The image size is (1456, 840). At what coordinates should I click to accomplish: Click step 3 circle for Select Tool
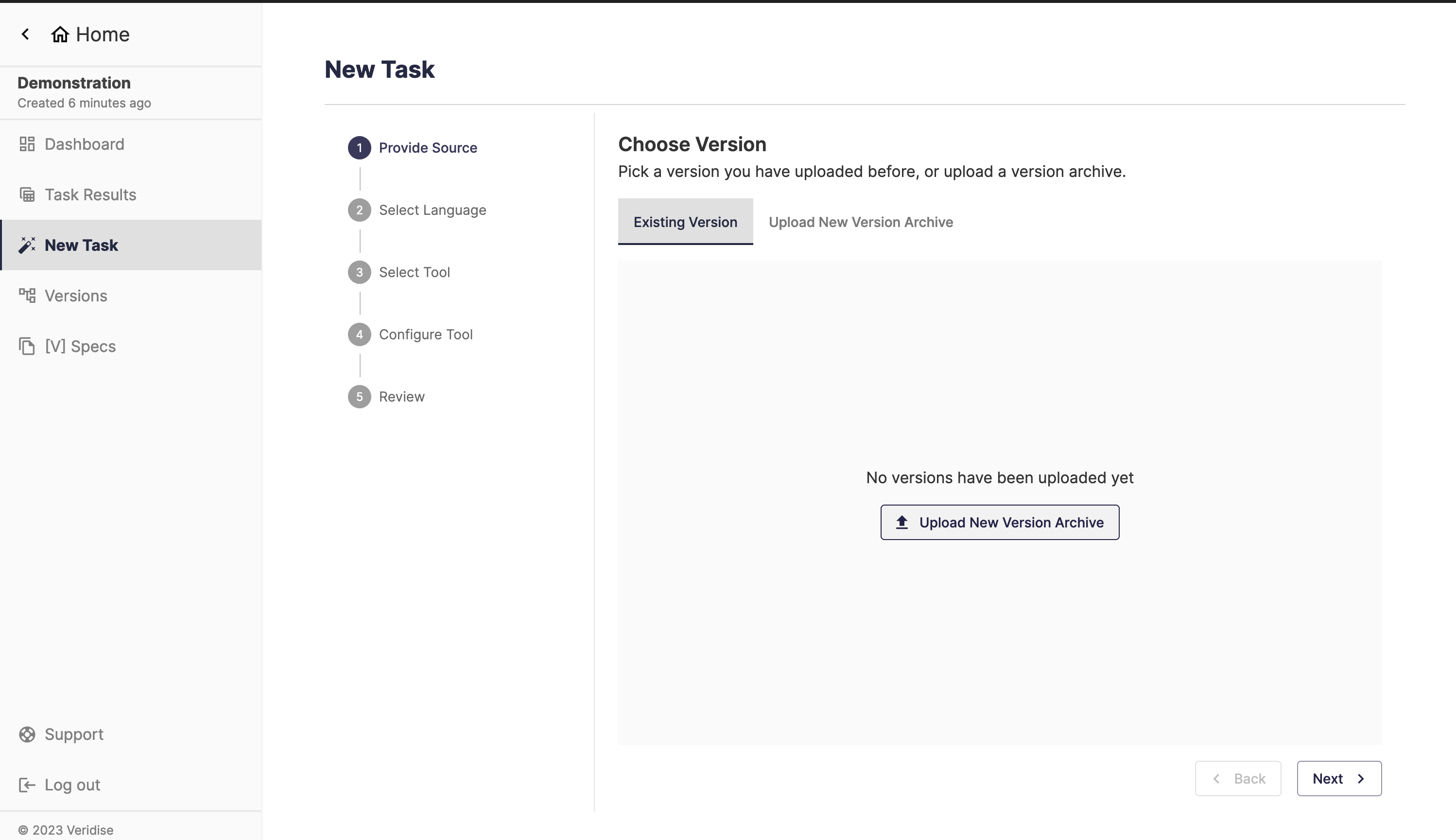click(x=359, y=272)
